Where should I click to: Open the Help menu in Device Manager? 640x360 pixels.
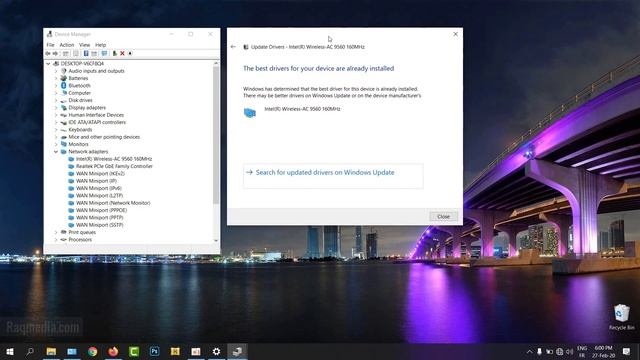(100, 45)
